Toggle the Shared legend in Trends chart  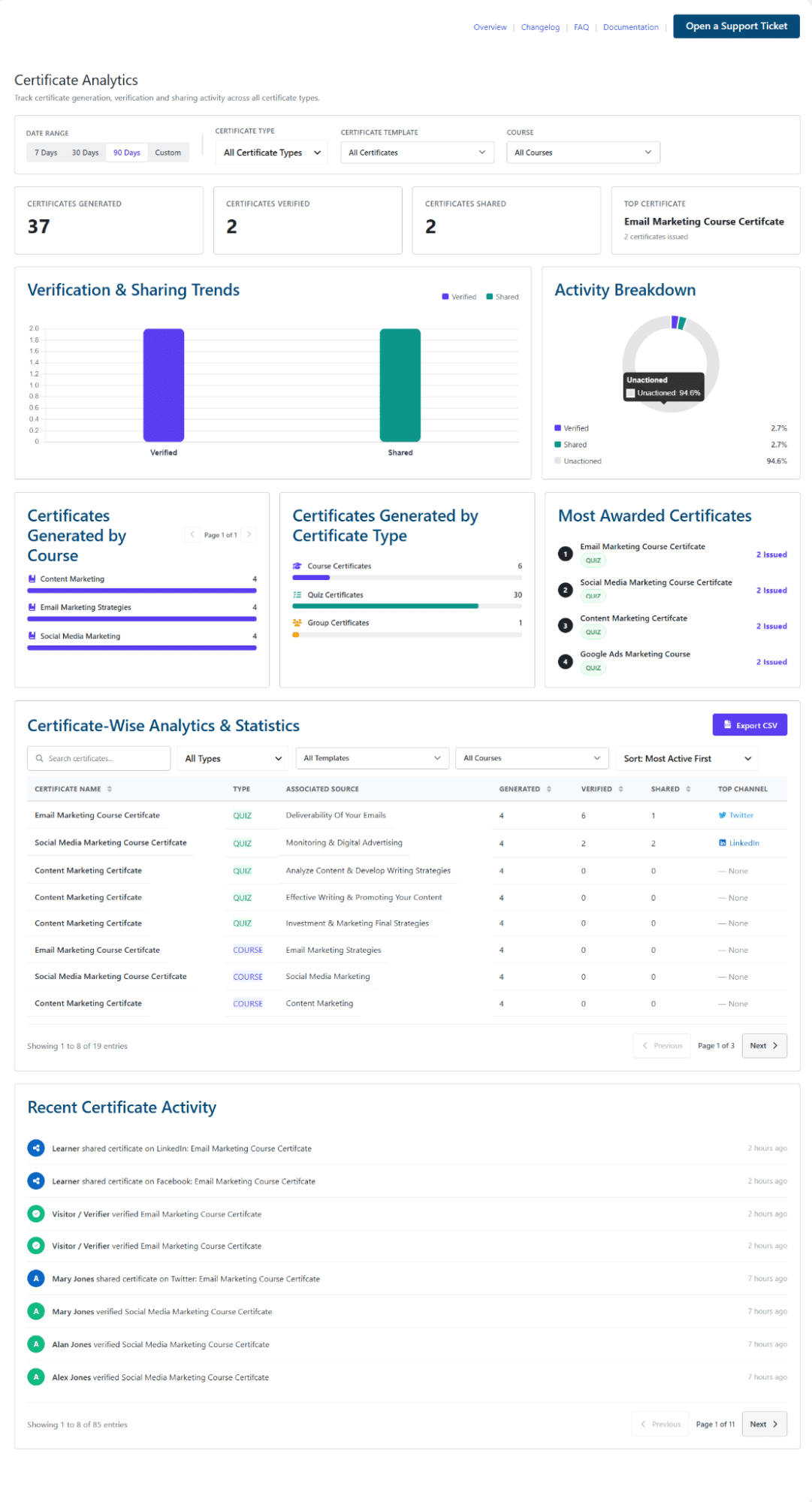pyautogui.click(x=503, y=297)
